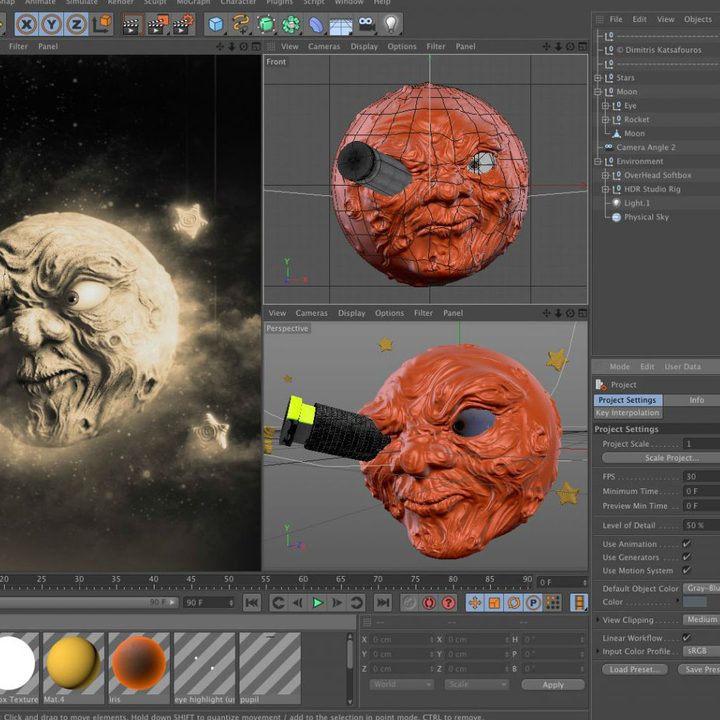The height and width of the screenshot is (720, 720).
Task: Select Camera Angle 2 object
Action: click(x=646, y=147)
